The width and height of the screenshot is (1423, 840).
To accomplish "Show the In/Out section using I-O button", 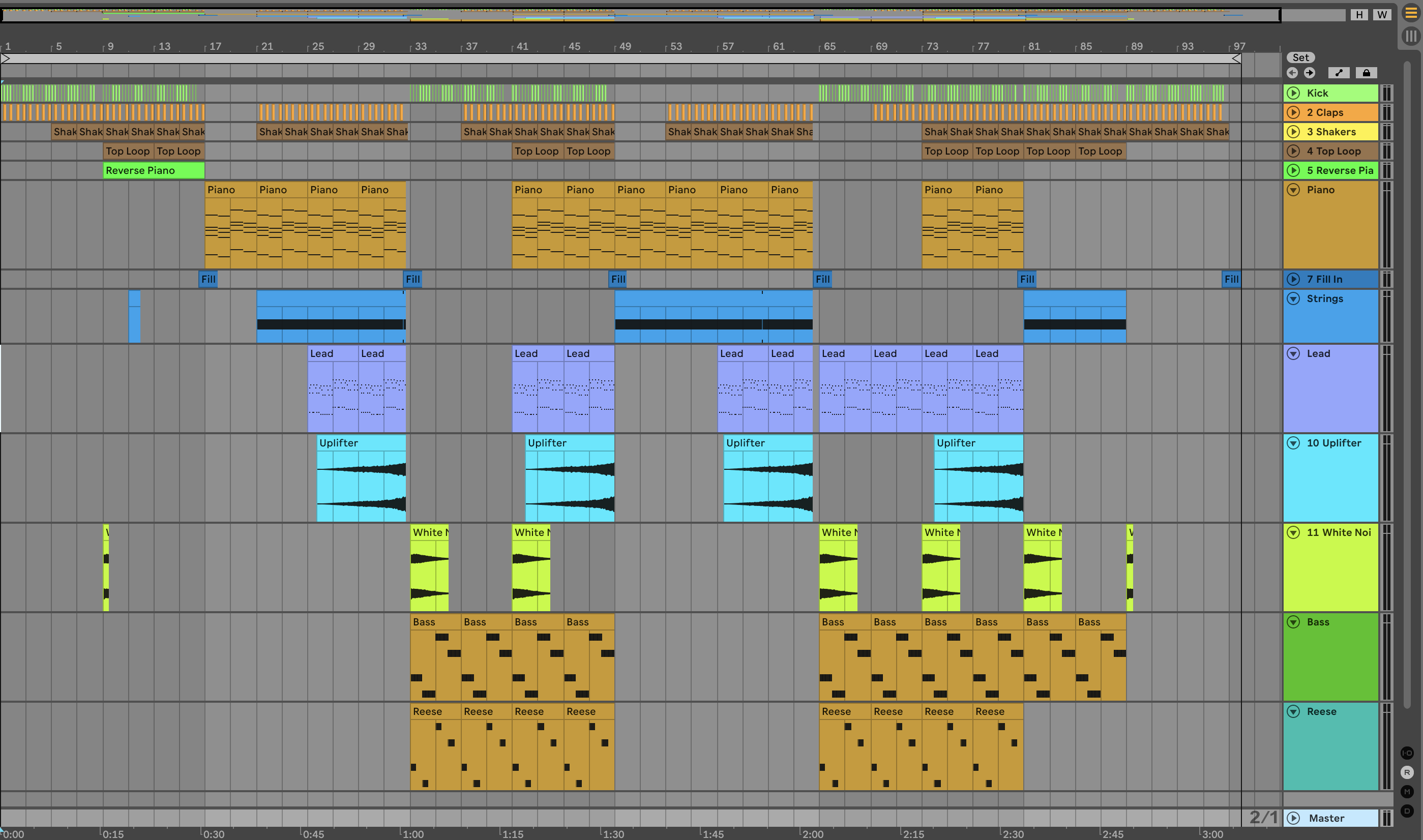I will click(1407, 753).
